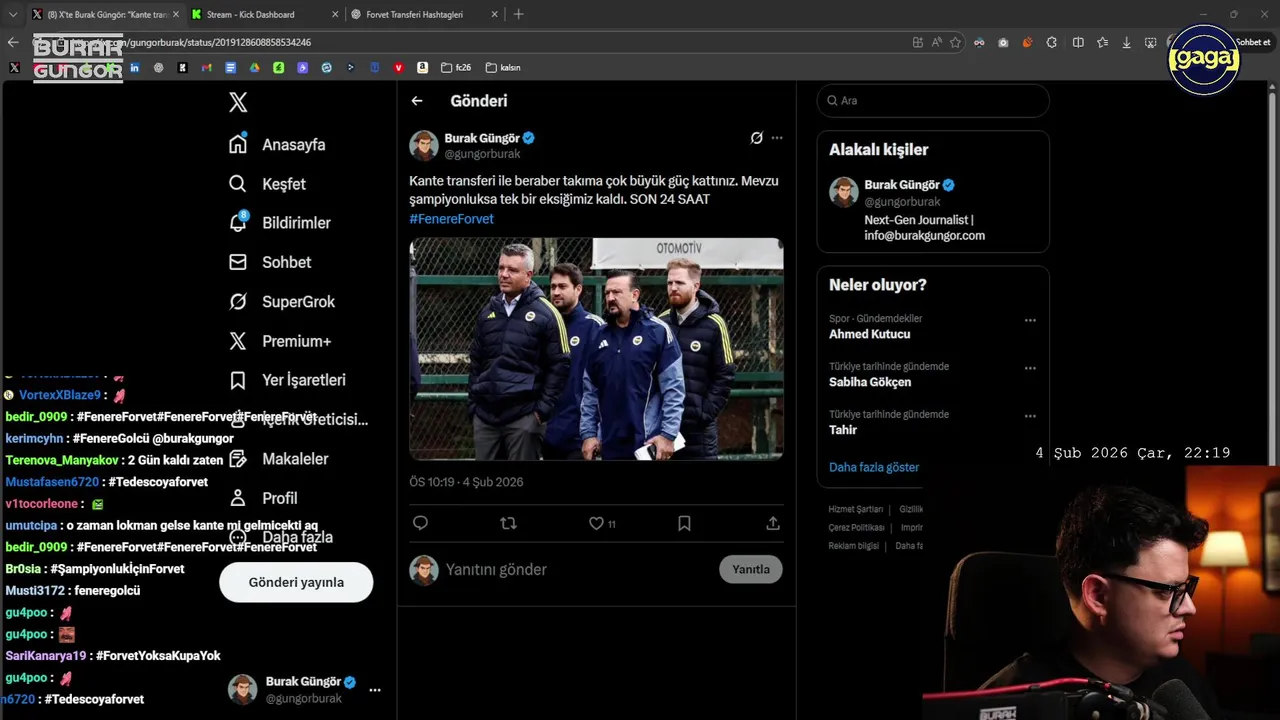Open Çerez Politikası footer link
The image size is (1280, 720).
[857, 527]
